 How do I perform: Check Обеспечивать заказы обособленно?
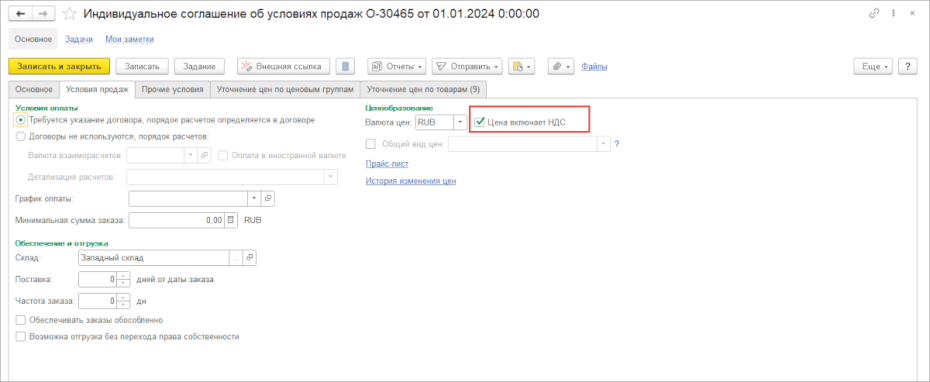pos(21,320)
